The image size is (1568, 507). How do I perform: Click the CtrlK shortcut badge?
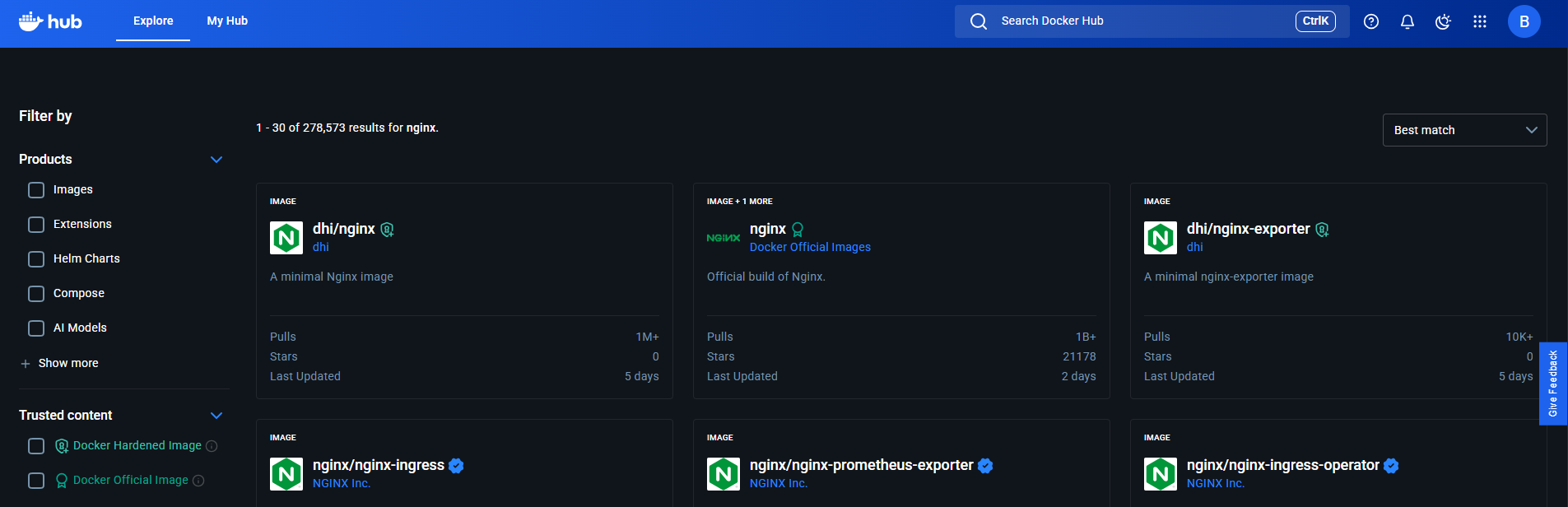coord(1315,21)
